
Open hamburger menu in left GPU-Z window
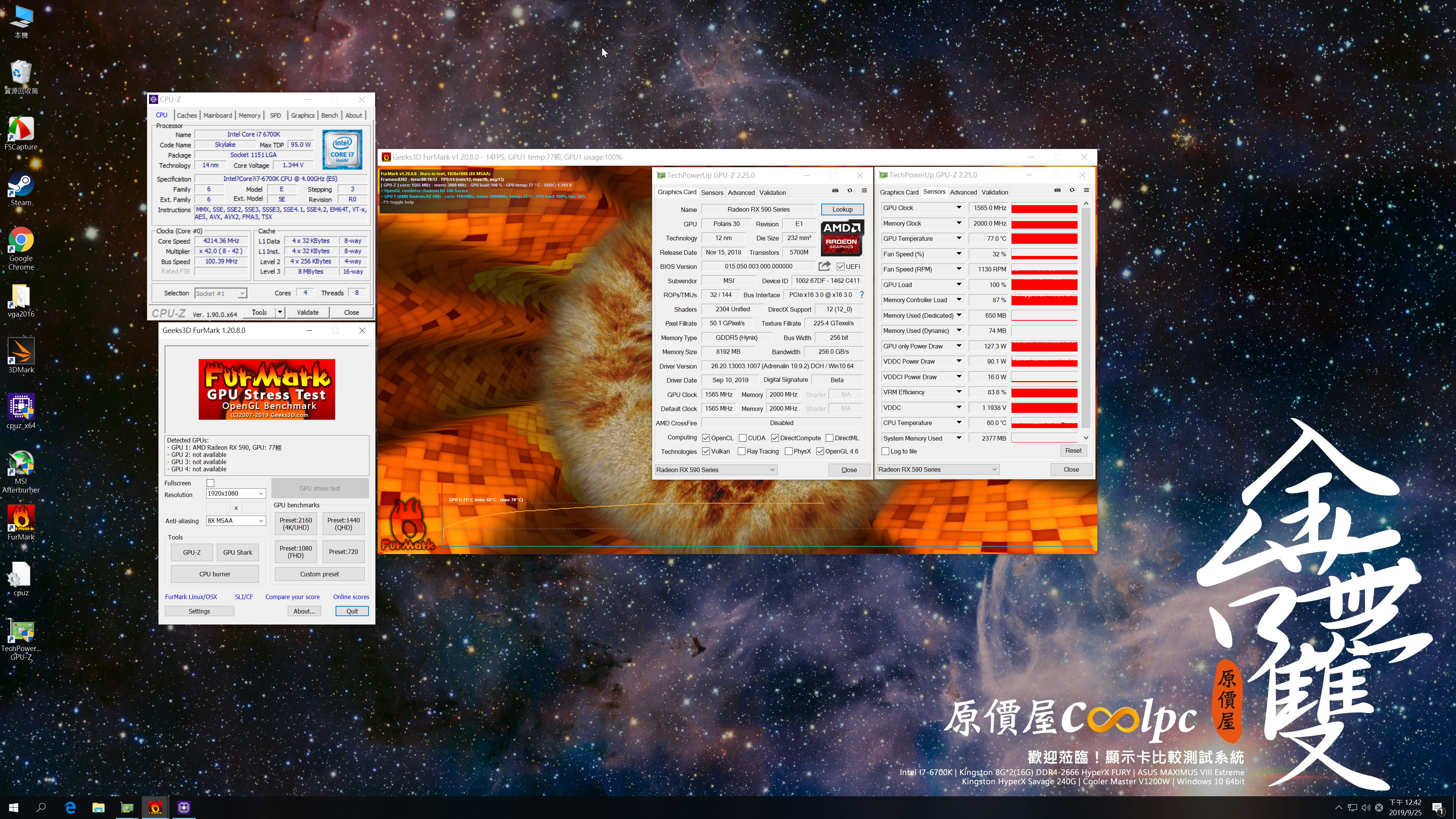click(864, 190)
